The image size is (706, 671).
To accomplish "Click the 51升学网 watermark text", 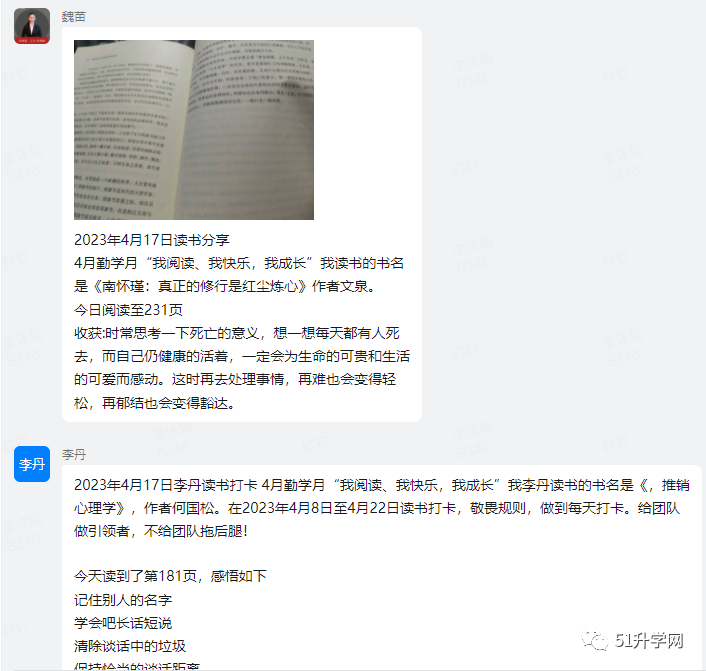I will pyautogui.click(x=649, y=640).
